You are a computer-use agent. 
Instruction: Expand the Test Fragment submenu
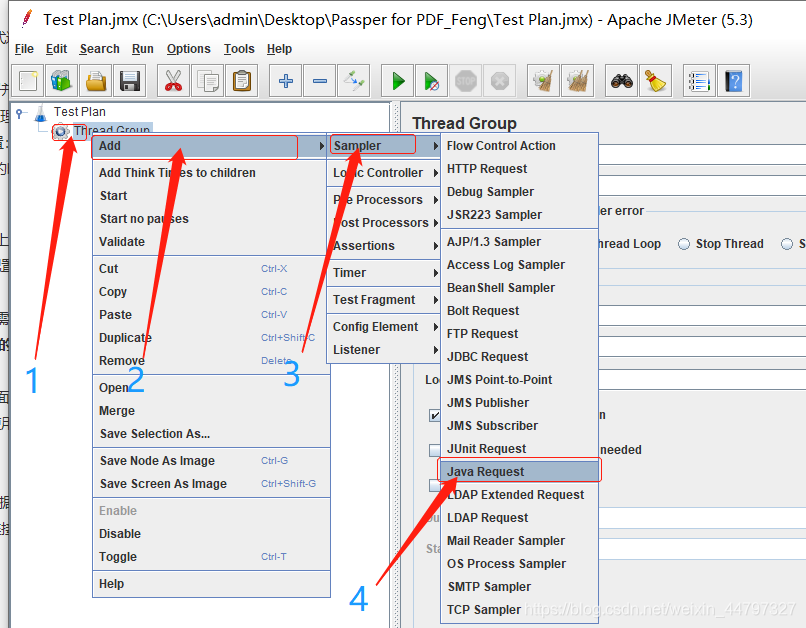(x=383, y=300)
